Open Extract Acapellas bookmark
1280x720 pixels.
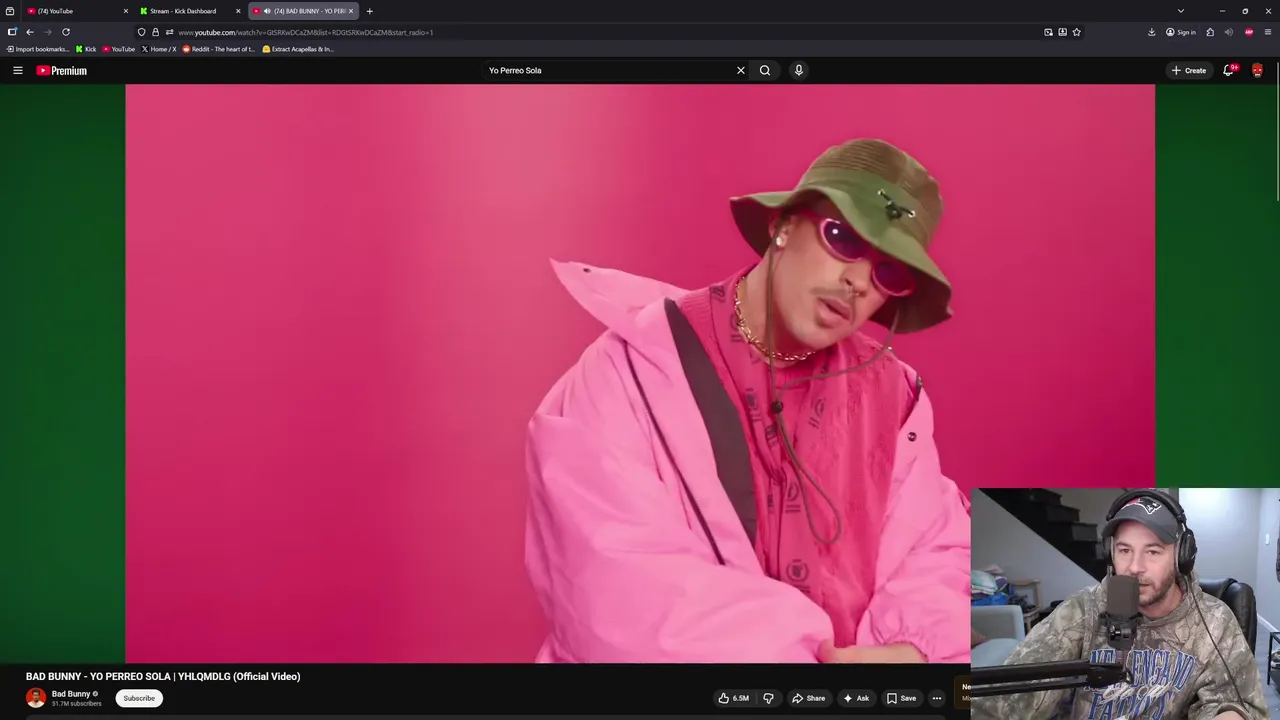point(298,49)
